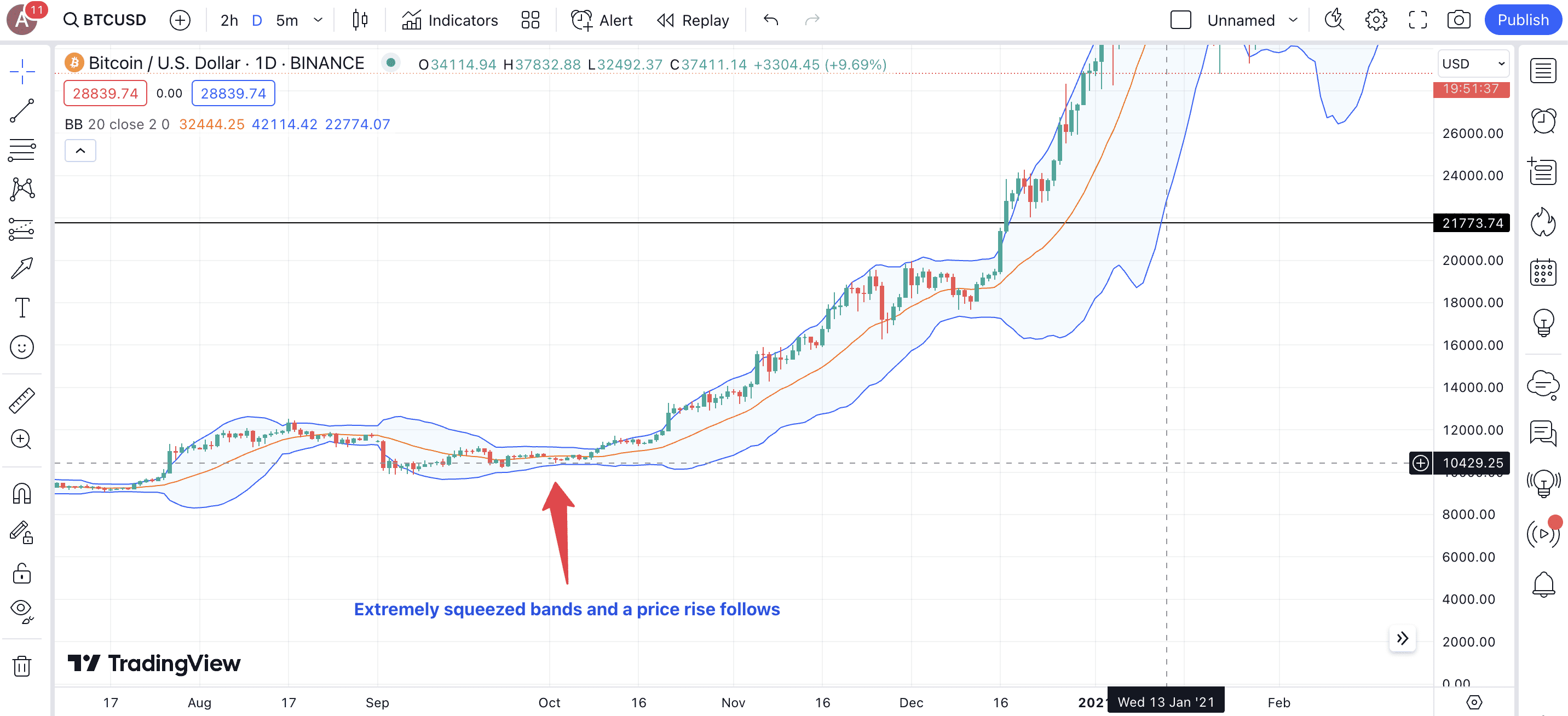Select the trend line drawing tool

click(x=22, y=110)
